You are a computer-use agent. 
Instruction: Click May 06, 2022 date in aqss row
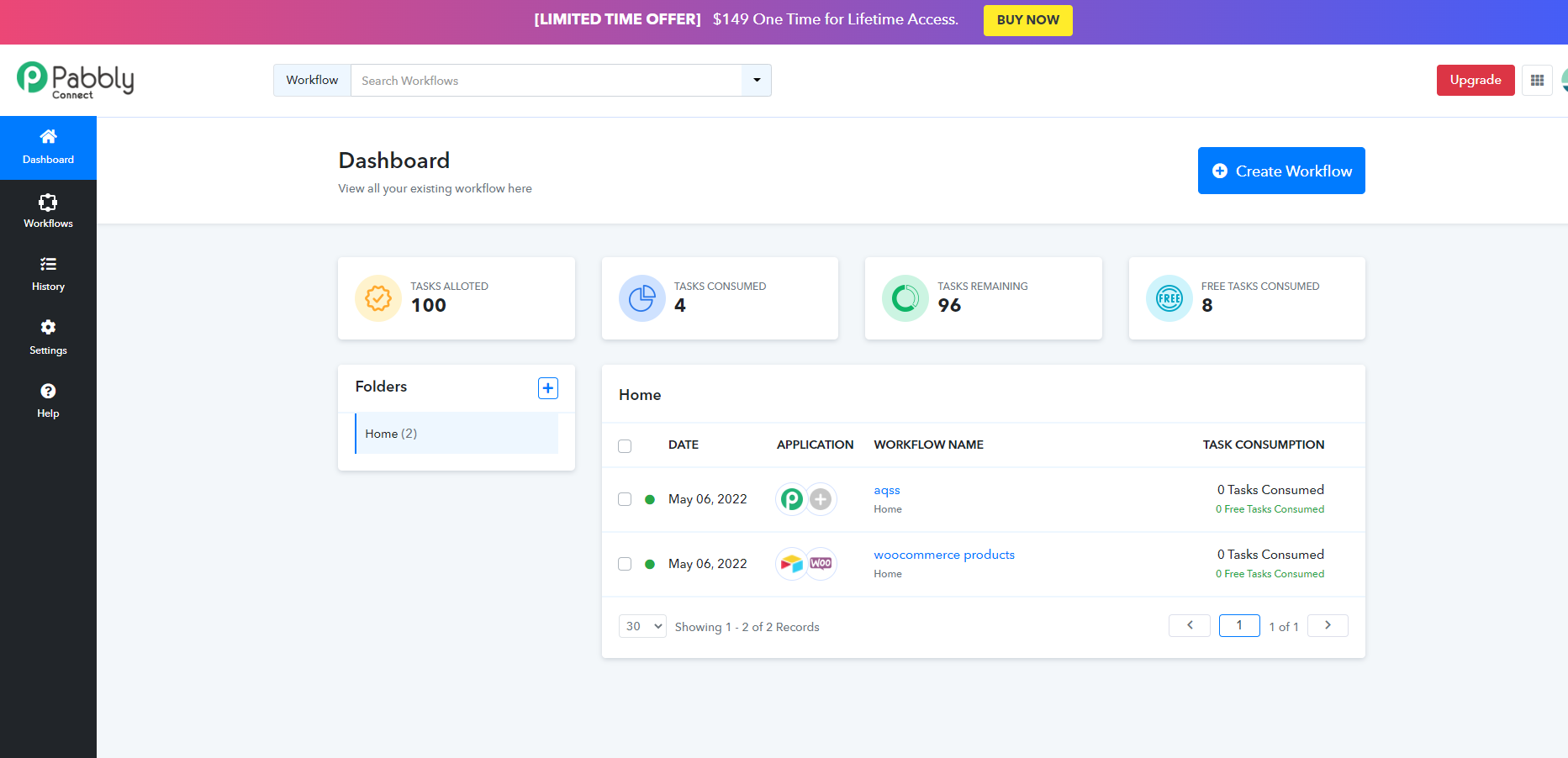tap(708, 499)
